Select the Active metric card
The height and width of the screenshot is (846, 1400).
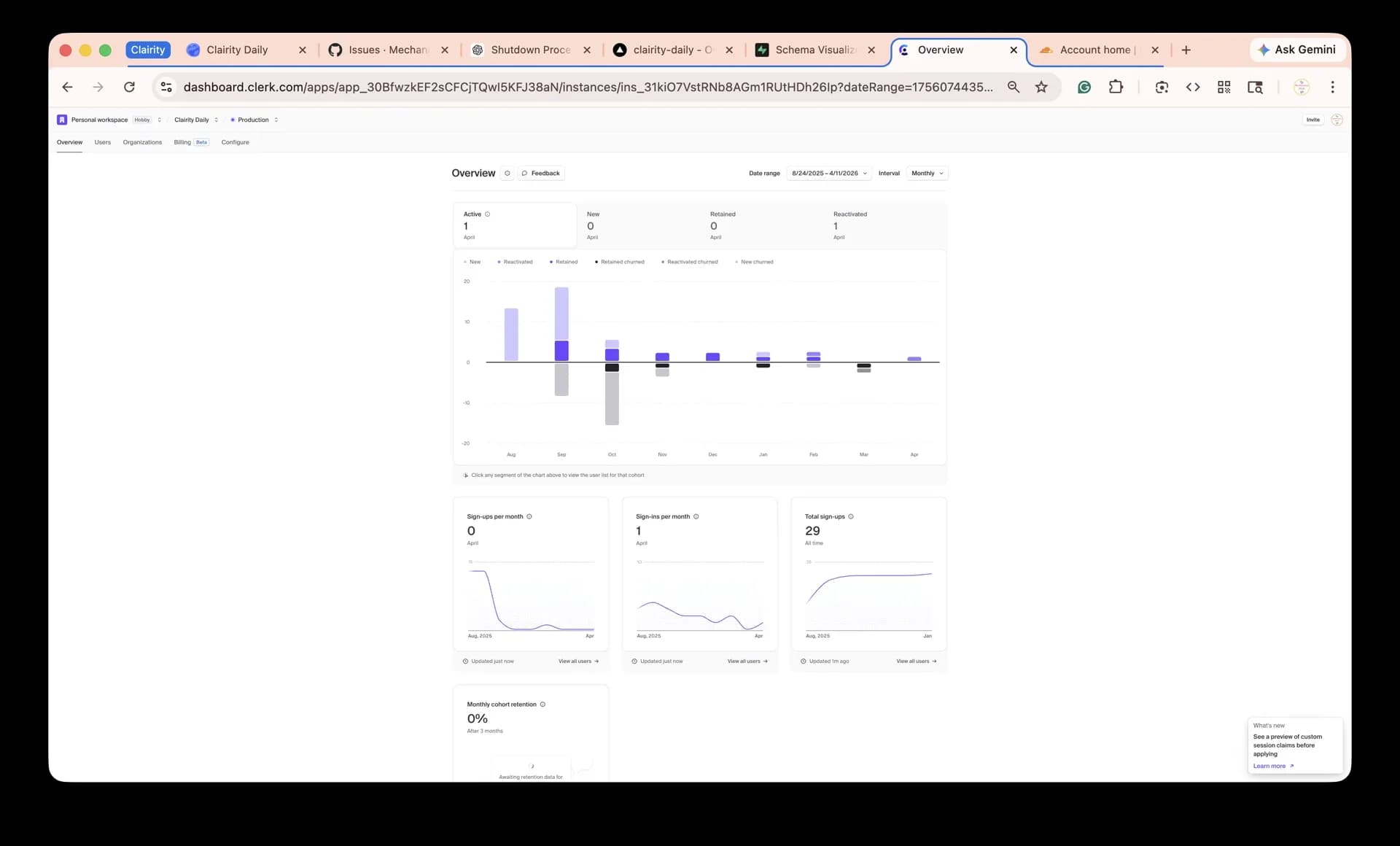[515, 225]
